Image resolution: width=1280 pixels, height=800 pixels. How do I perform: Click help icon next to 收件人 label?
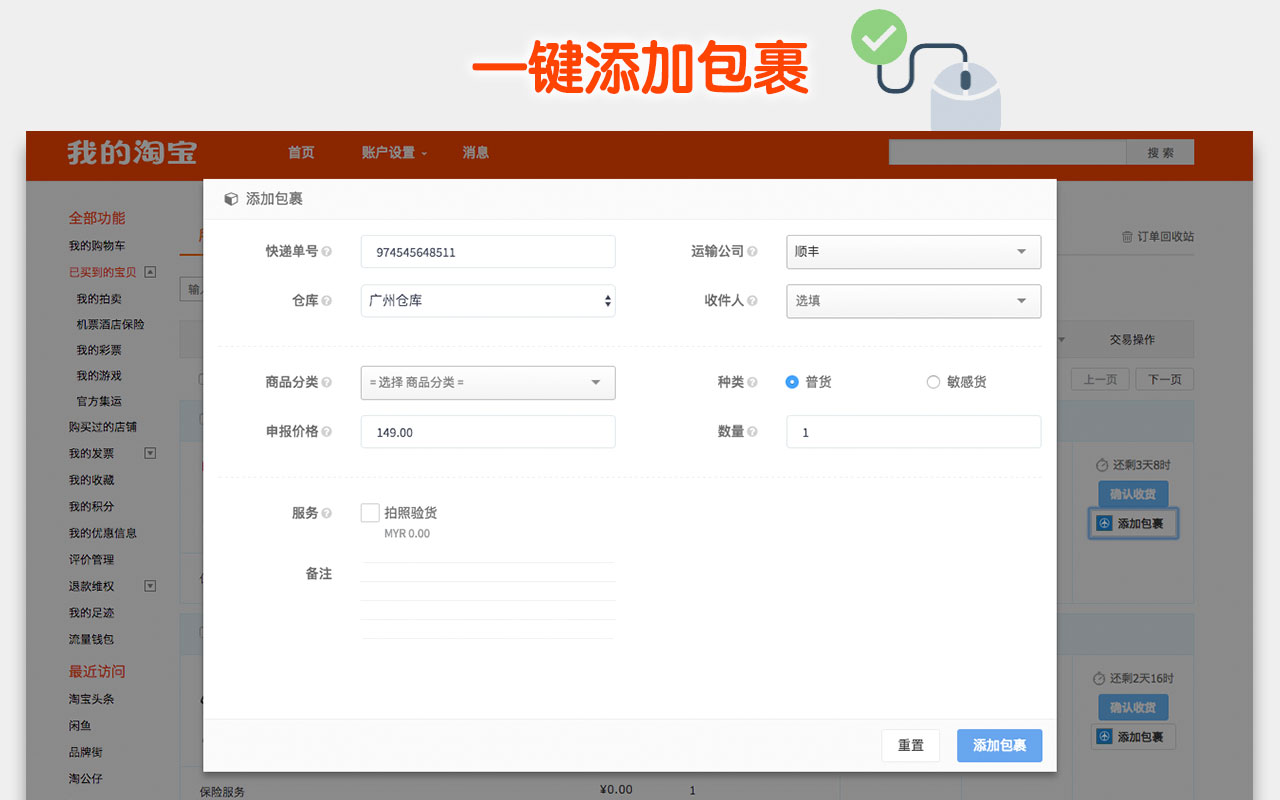pyautogui.click(x=752, y=301)
